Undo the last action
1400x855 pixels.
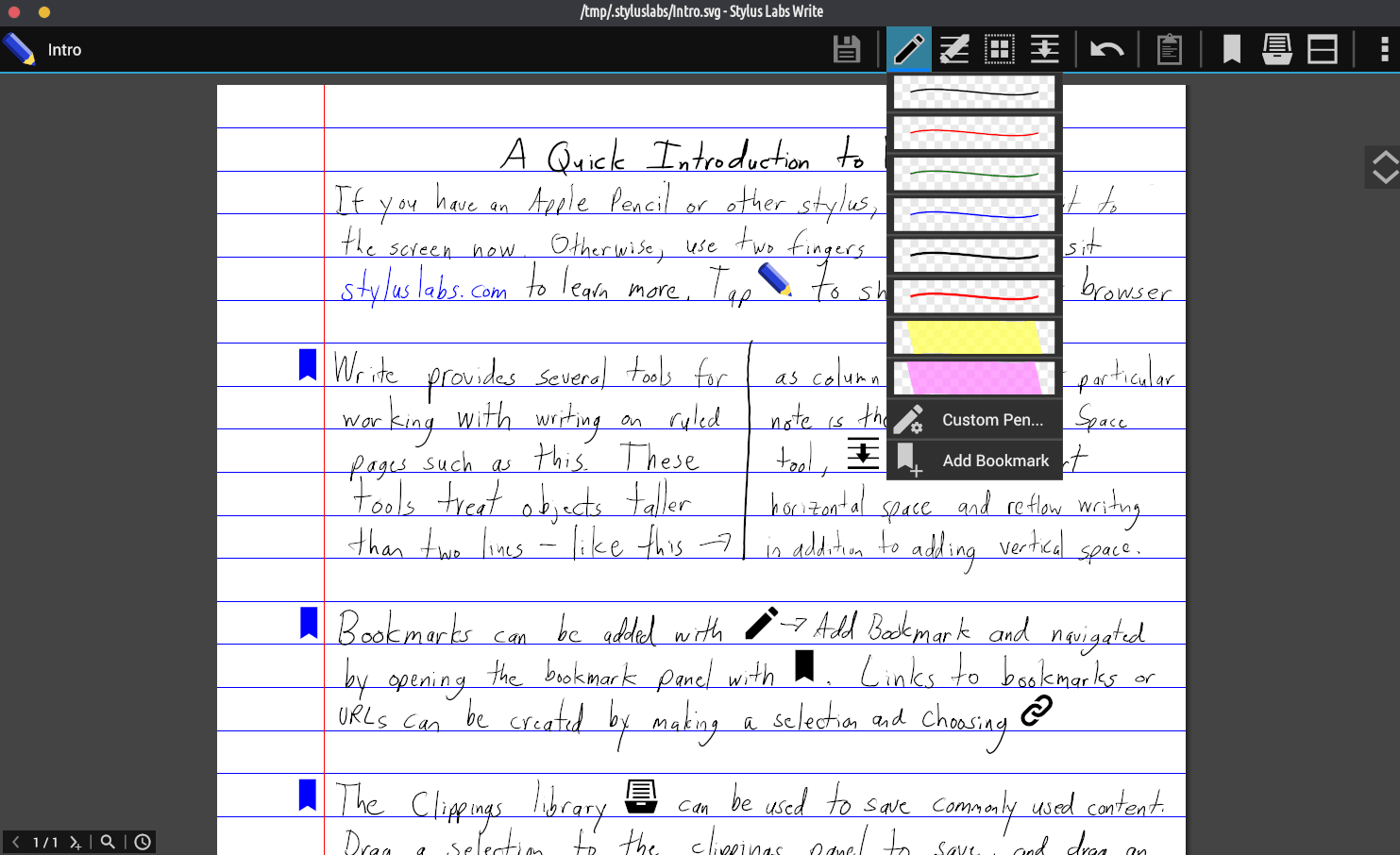tap(1106, 49)
